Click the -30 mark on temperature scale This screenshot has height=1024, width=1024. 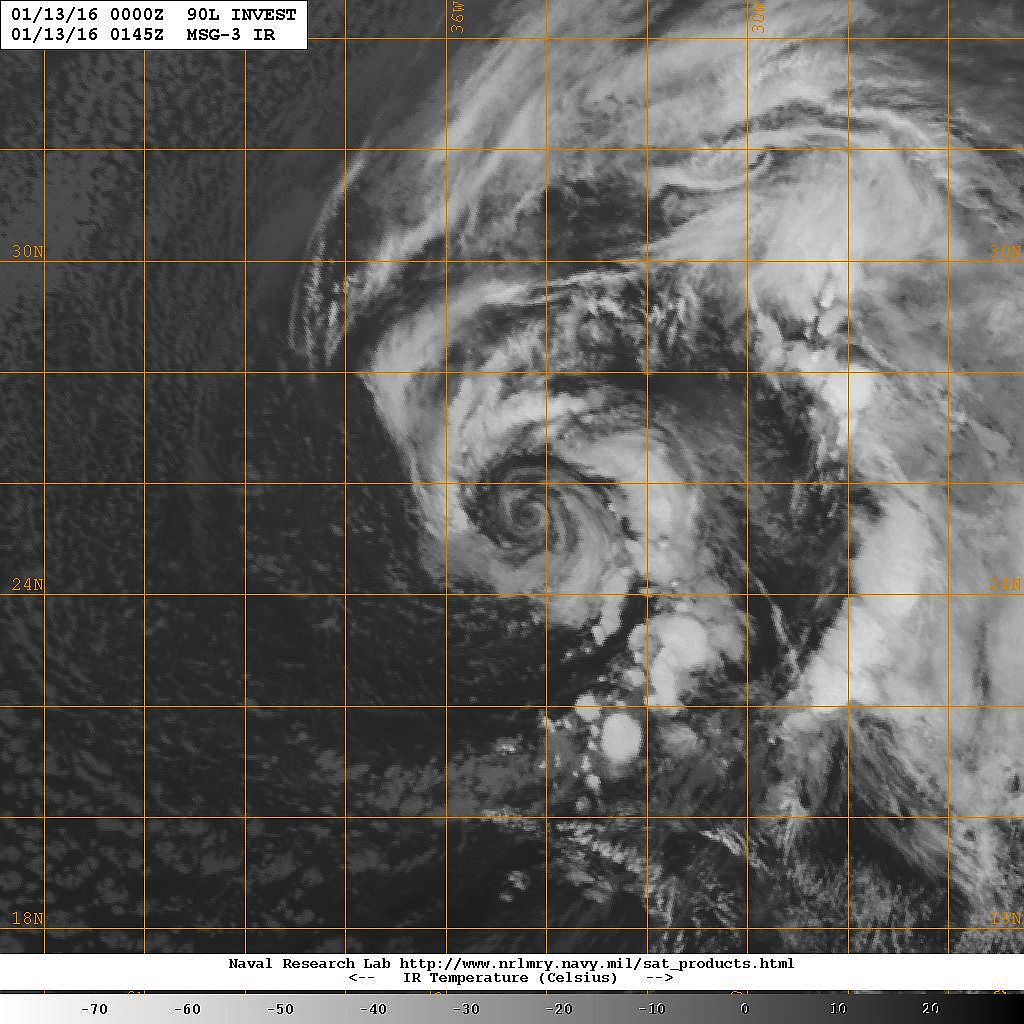(x=466, y=1009)
